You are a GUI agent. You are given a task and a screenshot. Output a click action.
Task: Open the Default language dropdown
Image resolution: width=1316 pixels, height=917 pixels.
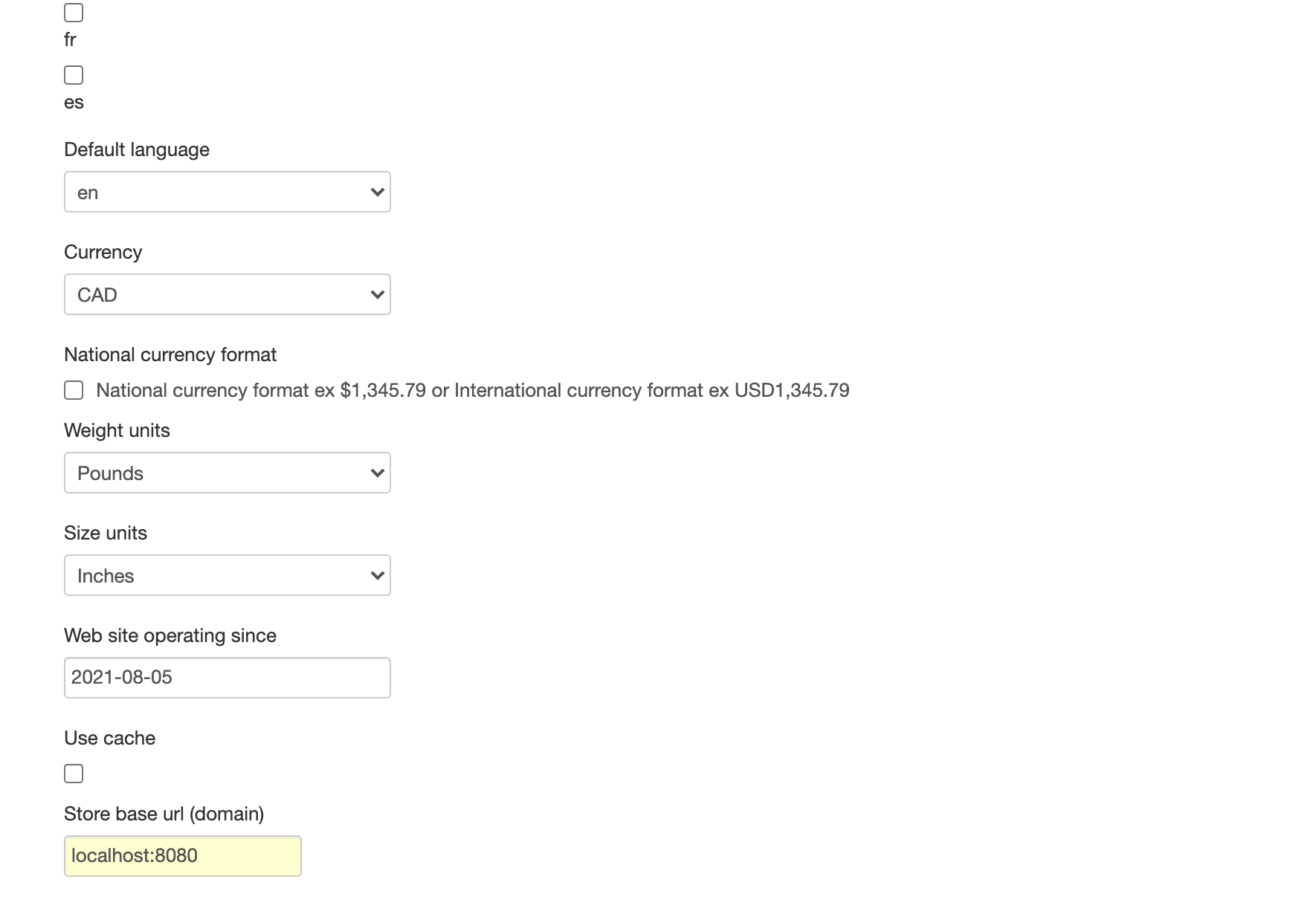click(227, 192)
